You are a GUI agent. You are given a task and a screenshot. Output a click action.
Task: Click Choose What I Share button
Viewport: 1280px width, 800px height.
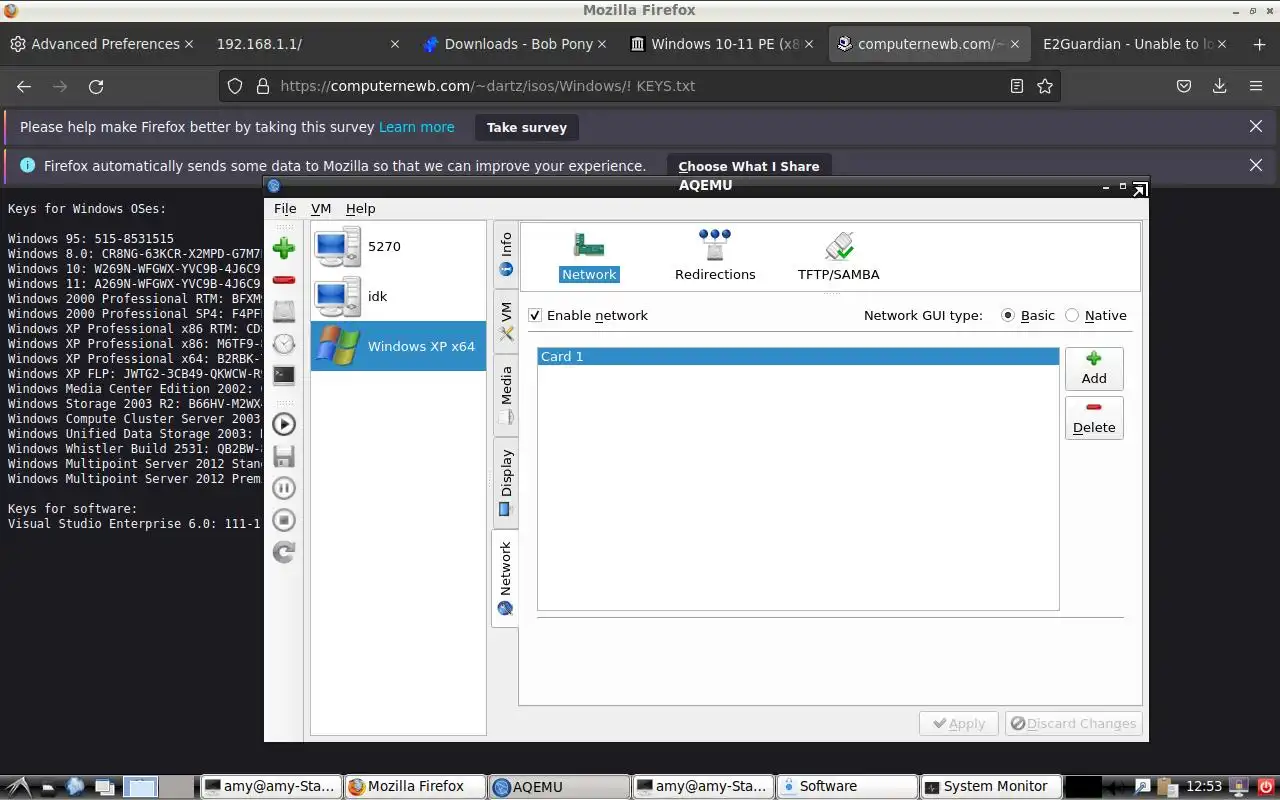coord(749,166)
